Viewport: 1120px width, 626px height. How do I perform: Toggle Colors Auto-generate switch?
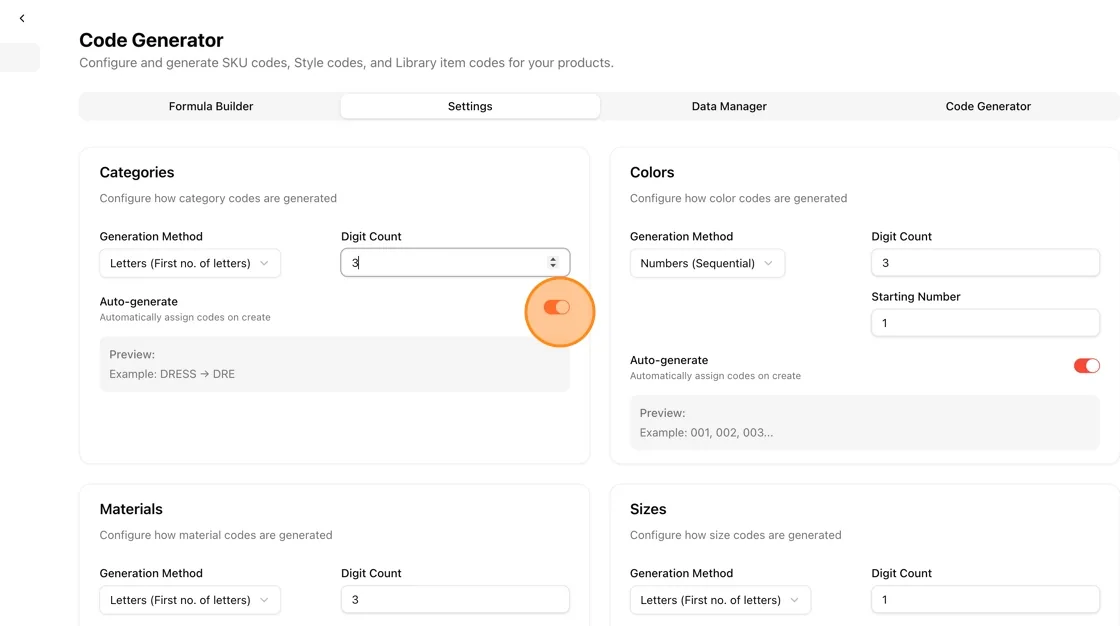(x=1086, y=366)
